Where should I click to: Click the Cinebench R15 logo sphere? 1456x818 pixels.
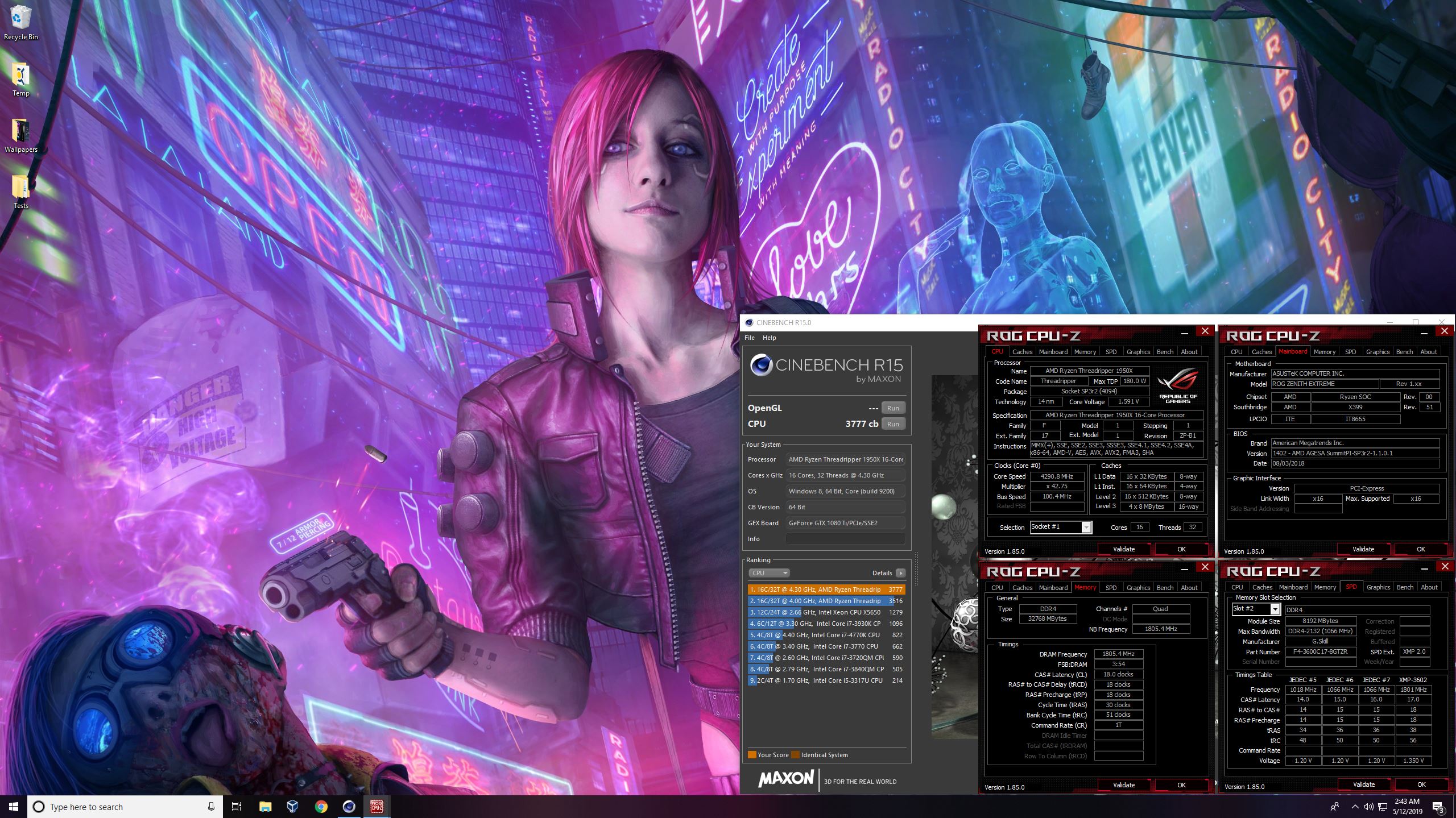pyautogui.click(x=761, y=365)
